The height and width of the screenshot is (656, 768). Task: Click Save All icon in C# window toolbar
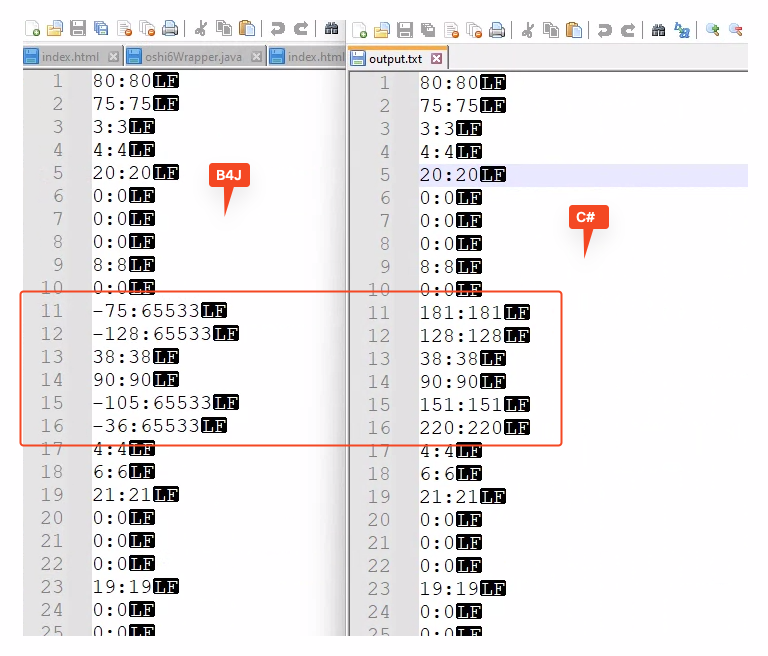pyautogui.click(x=428, y=30)
